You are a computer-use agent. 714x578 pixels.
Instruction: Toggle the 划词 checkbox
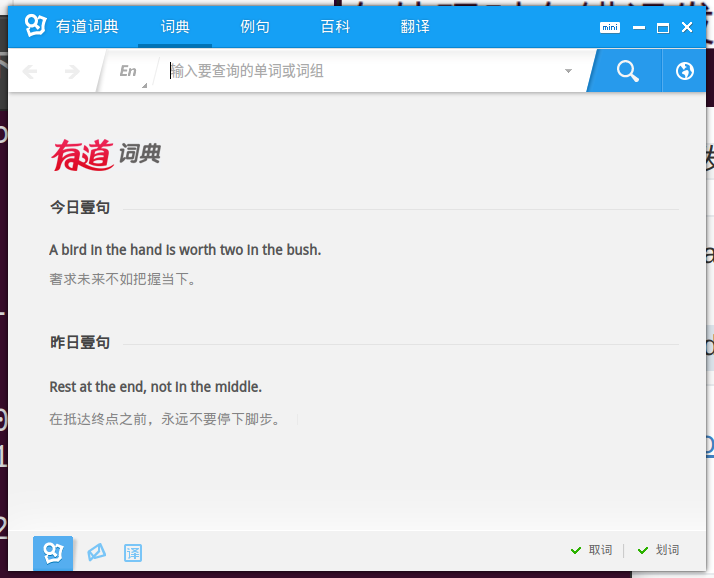click(658, 550)
